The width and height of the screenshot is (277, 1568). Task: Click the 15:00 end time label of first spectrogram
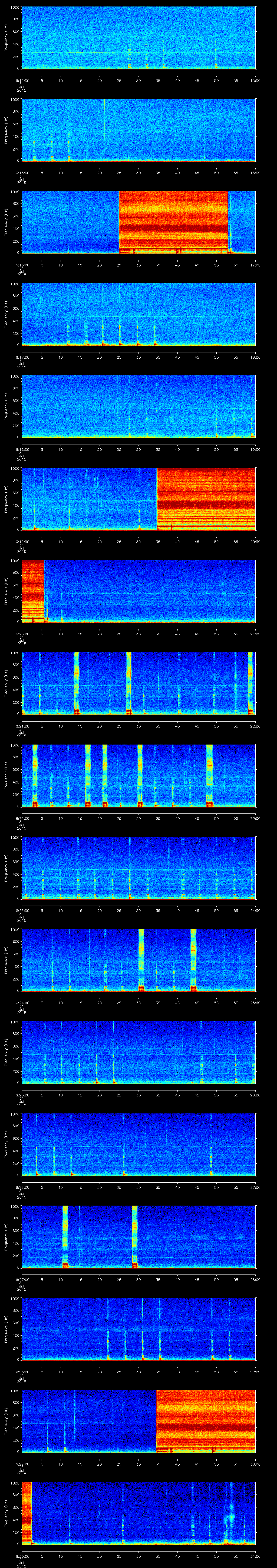[255, 80]
